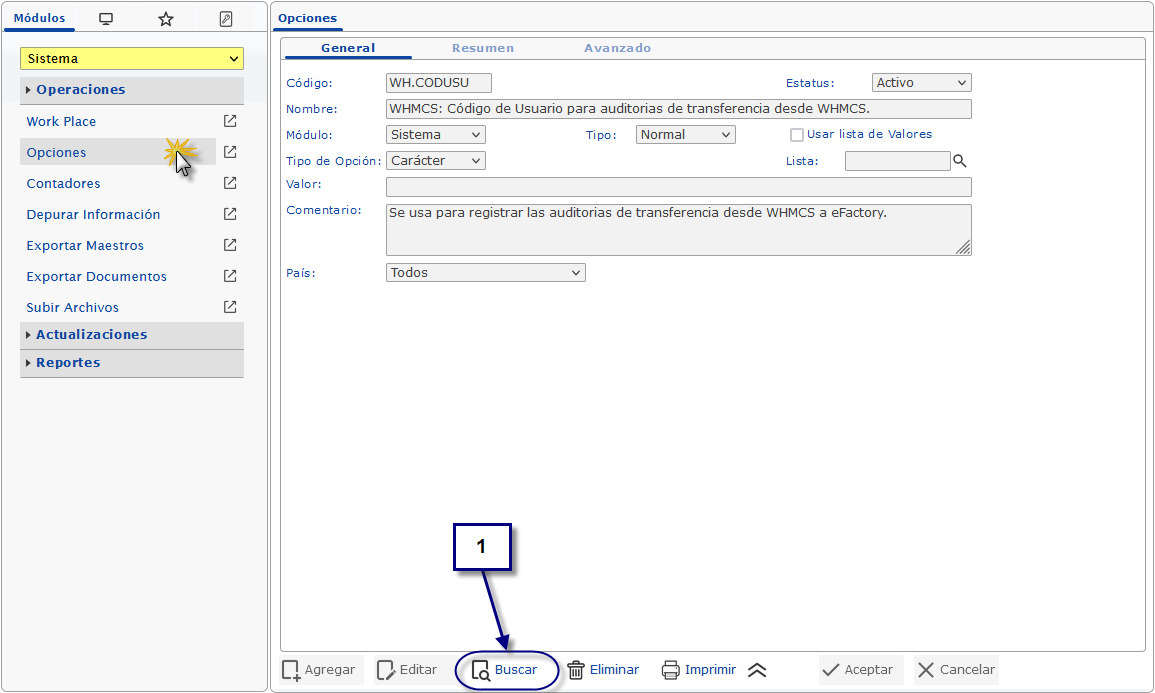Click the magnifier icon next to Lista

click(x=960, y=161)
